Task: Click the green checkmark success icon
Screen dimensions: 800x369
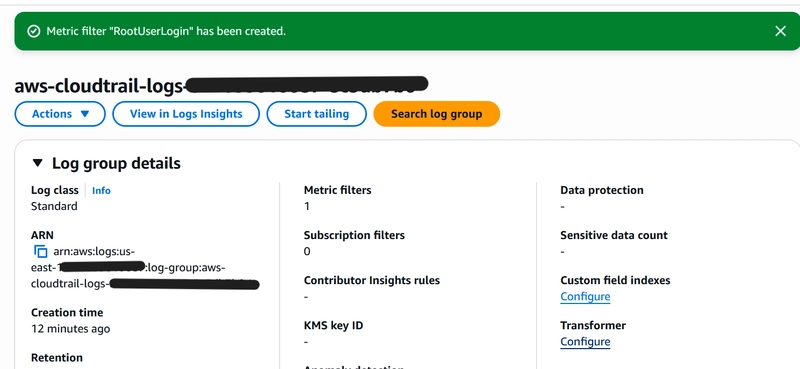Action: tap(34, 32)
